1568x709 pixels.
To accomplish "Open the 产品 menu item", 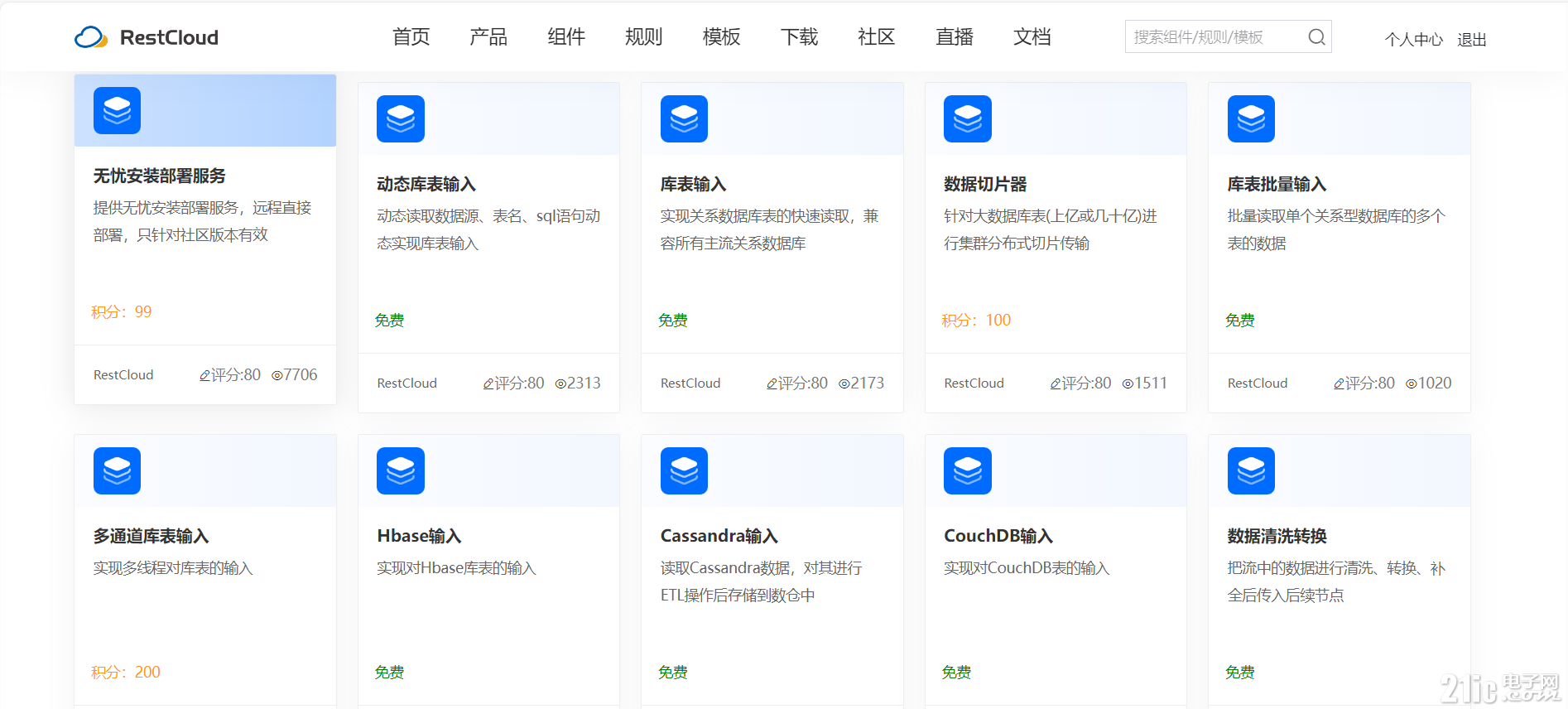I will (x=488, y=37).
